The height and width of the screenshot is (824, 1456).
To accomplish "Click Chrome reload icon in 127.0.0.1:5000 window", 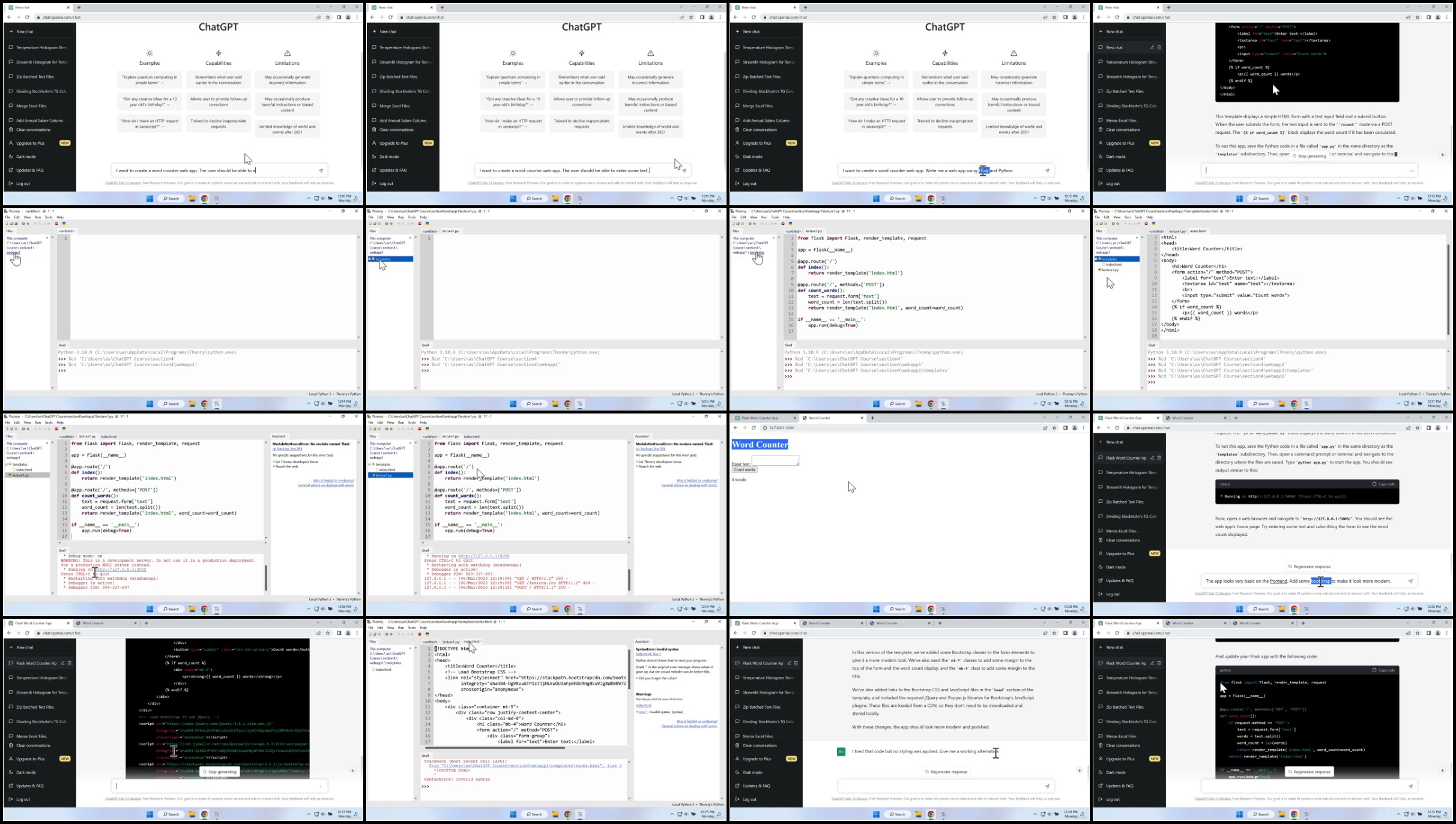I will tap(754, 428).
